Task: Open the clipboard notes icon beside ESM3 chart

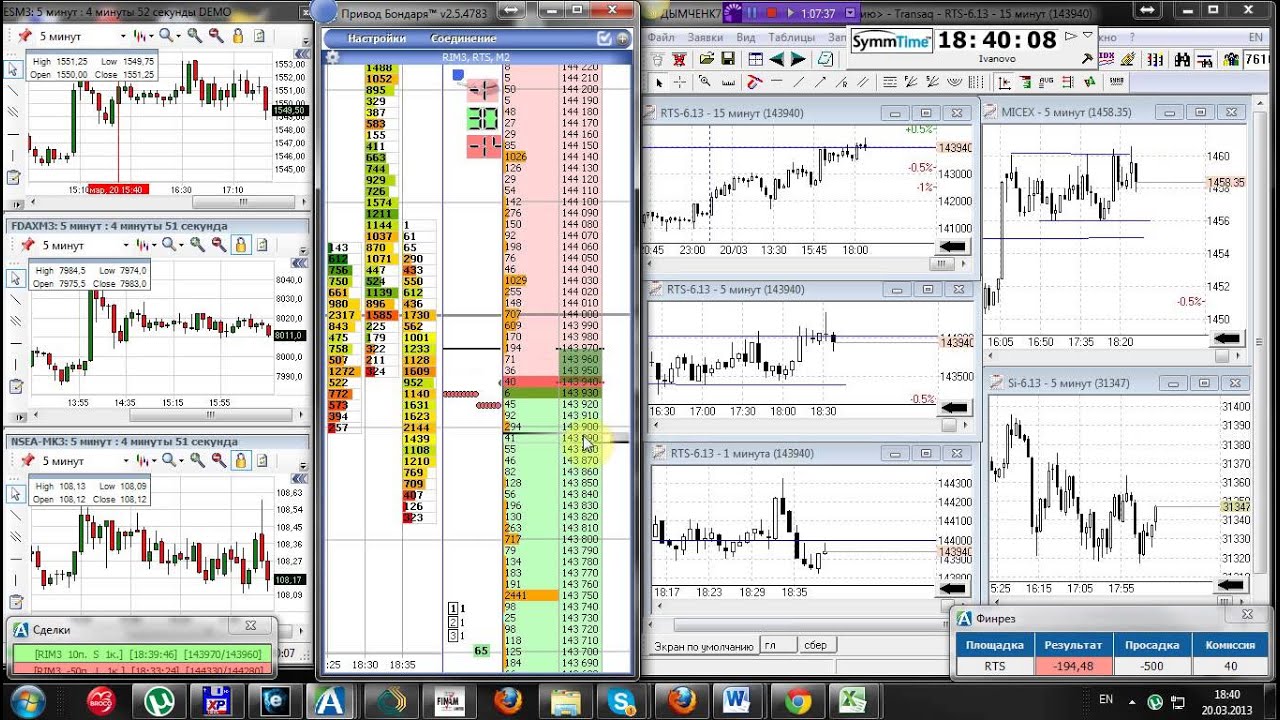Action: (x=13, y=178)
